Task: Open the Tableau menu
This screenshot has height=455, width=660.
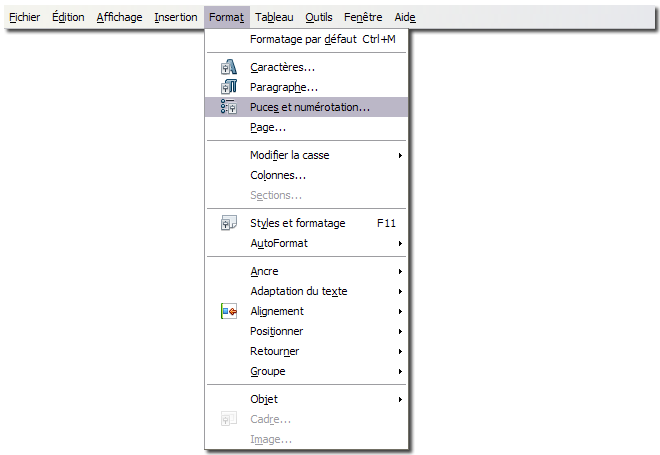Action: pos(274,17)
